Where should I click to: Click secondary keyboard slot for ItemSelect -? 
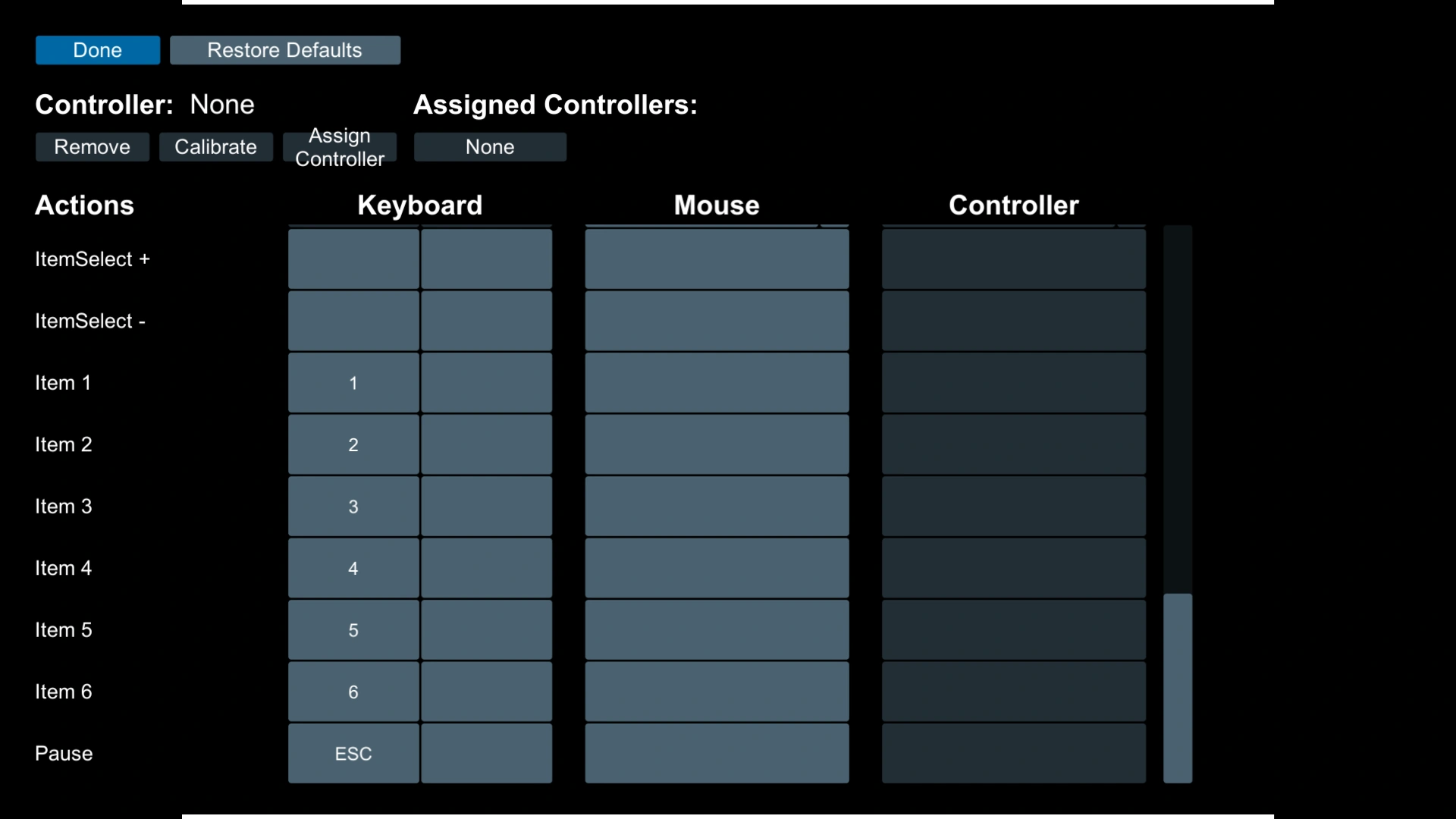(487, 322)
